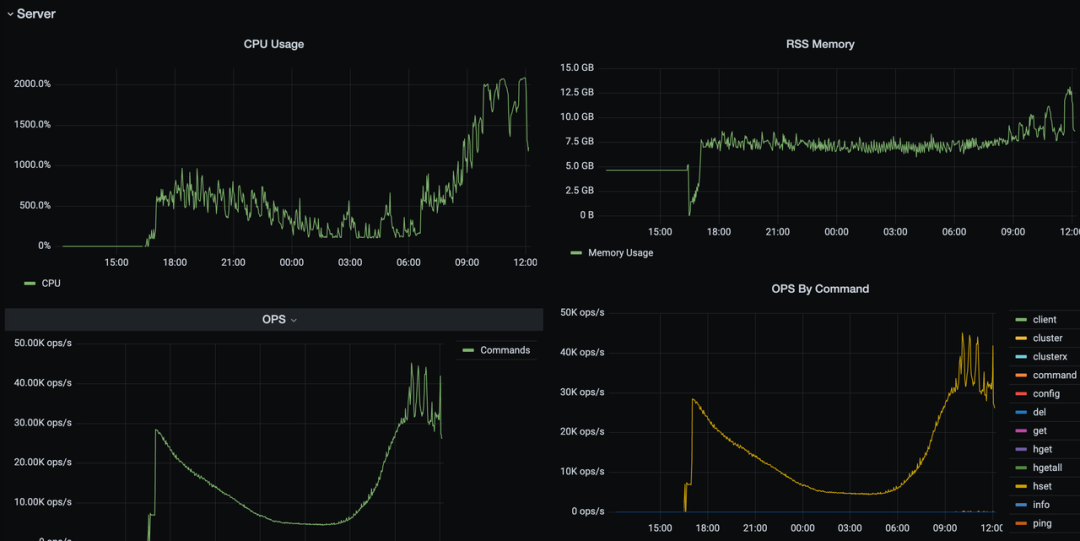Click the CPU Usage panel title
Image resolution: width=1080 pixels, height=541 pixels.
273,44
